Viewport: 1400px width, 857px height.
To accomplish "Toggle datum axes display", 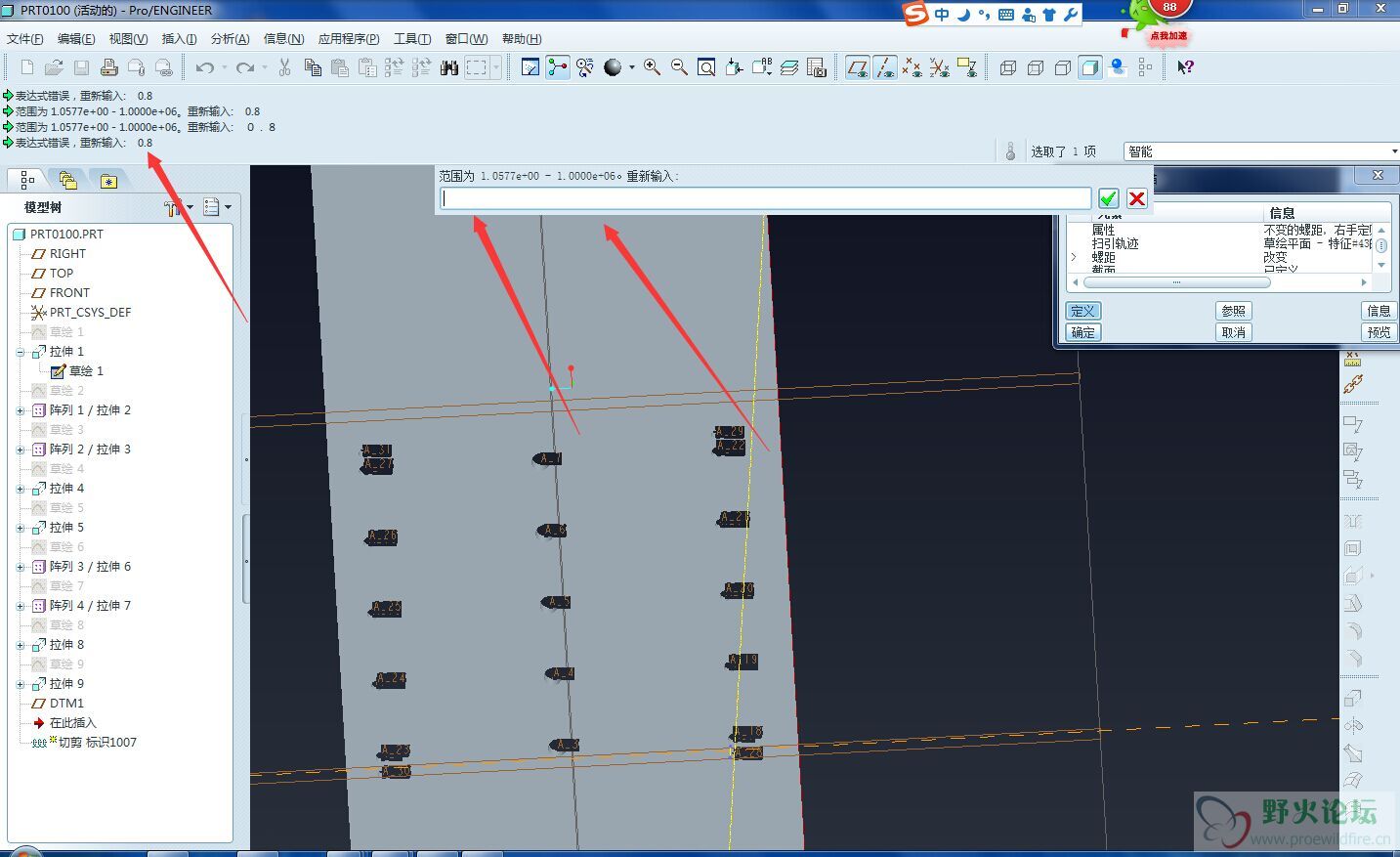I will pos(885,67).
